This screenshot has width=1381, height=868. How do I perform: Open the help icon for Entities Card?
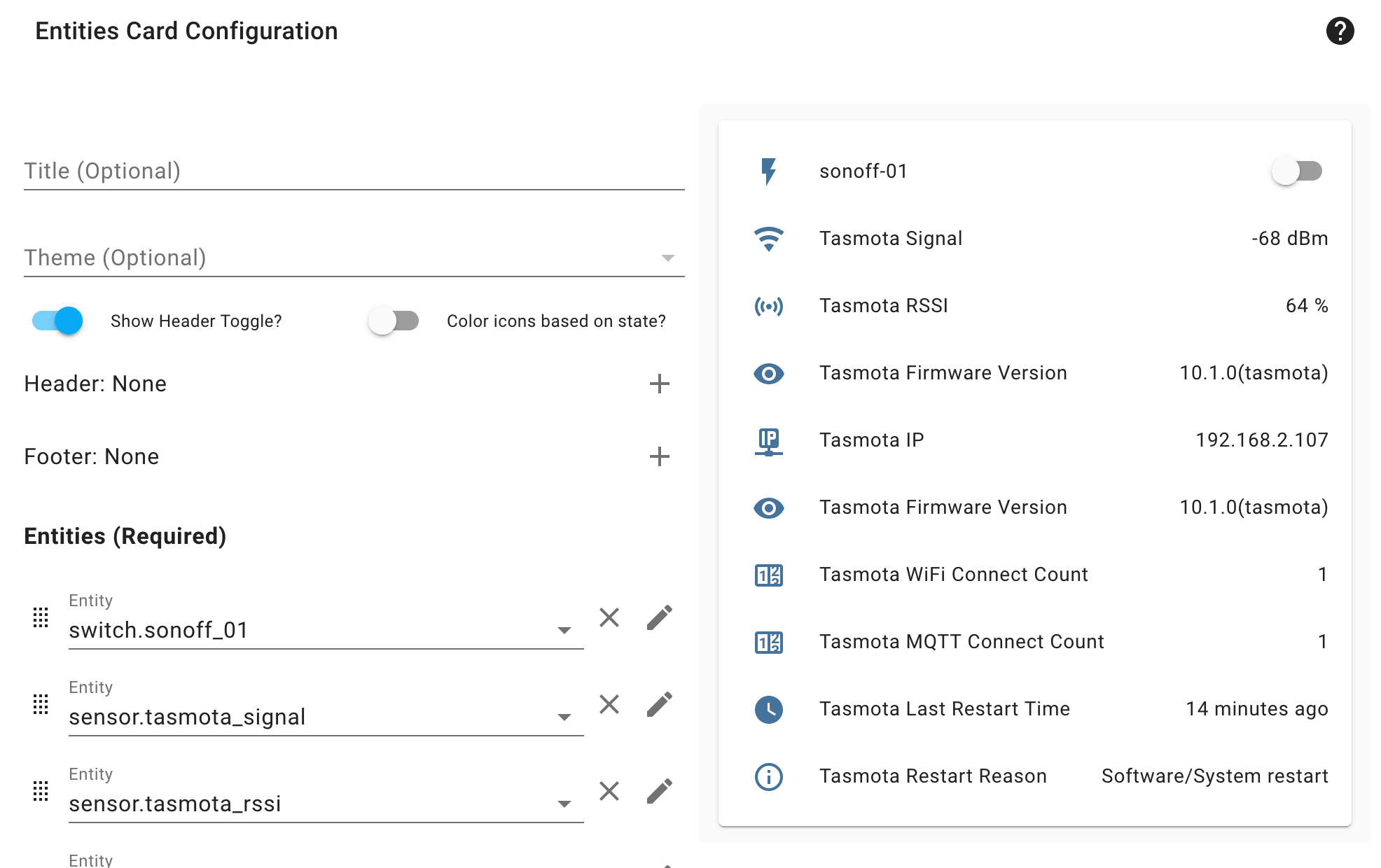[x=1340, y=31]
